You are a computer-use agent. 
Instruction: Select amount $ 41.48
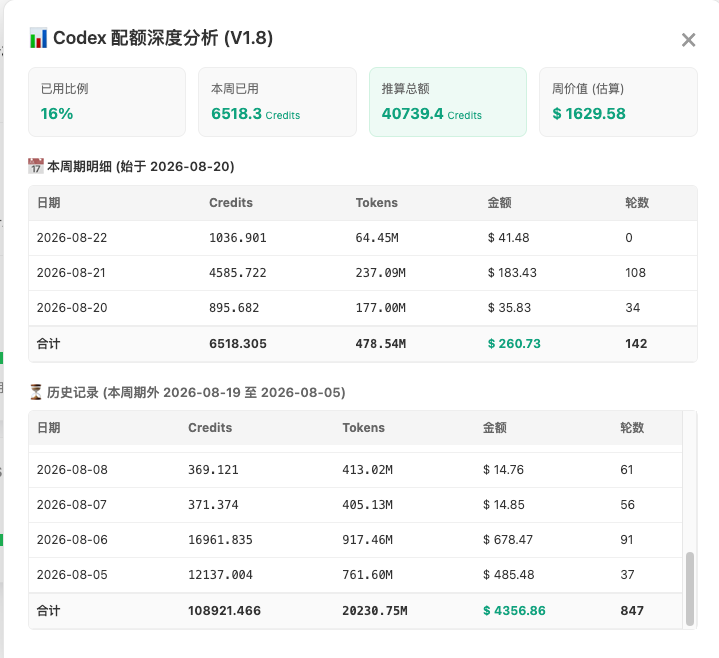(x=509, y=238)
